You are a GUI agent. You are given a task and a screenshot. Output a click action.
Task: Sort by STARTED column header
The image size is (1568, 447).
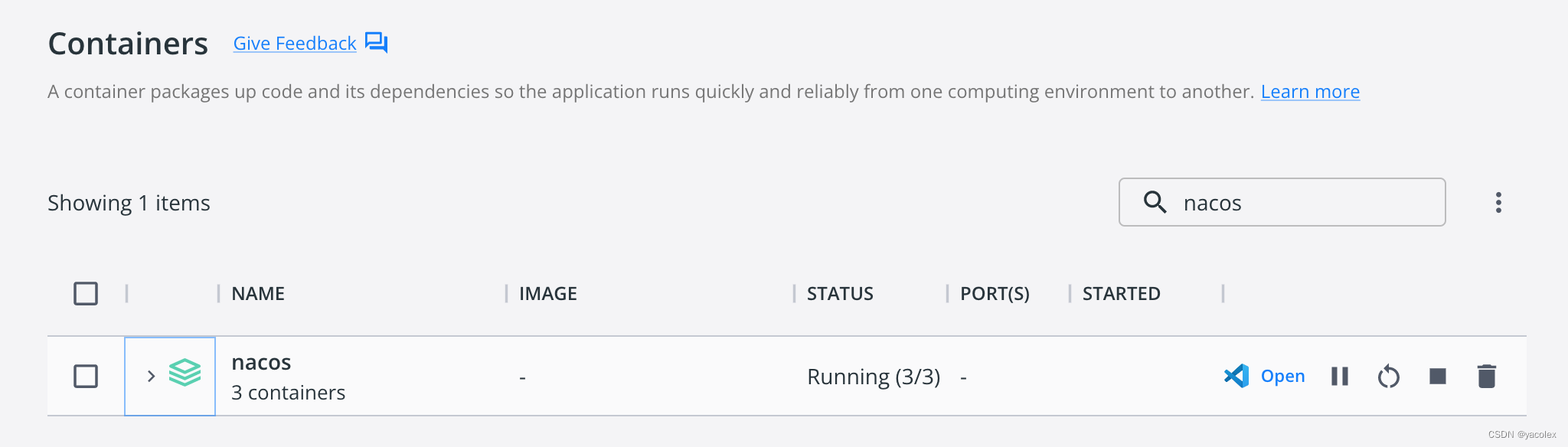coord(1121,293)
